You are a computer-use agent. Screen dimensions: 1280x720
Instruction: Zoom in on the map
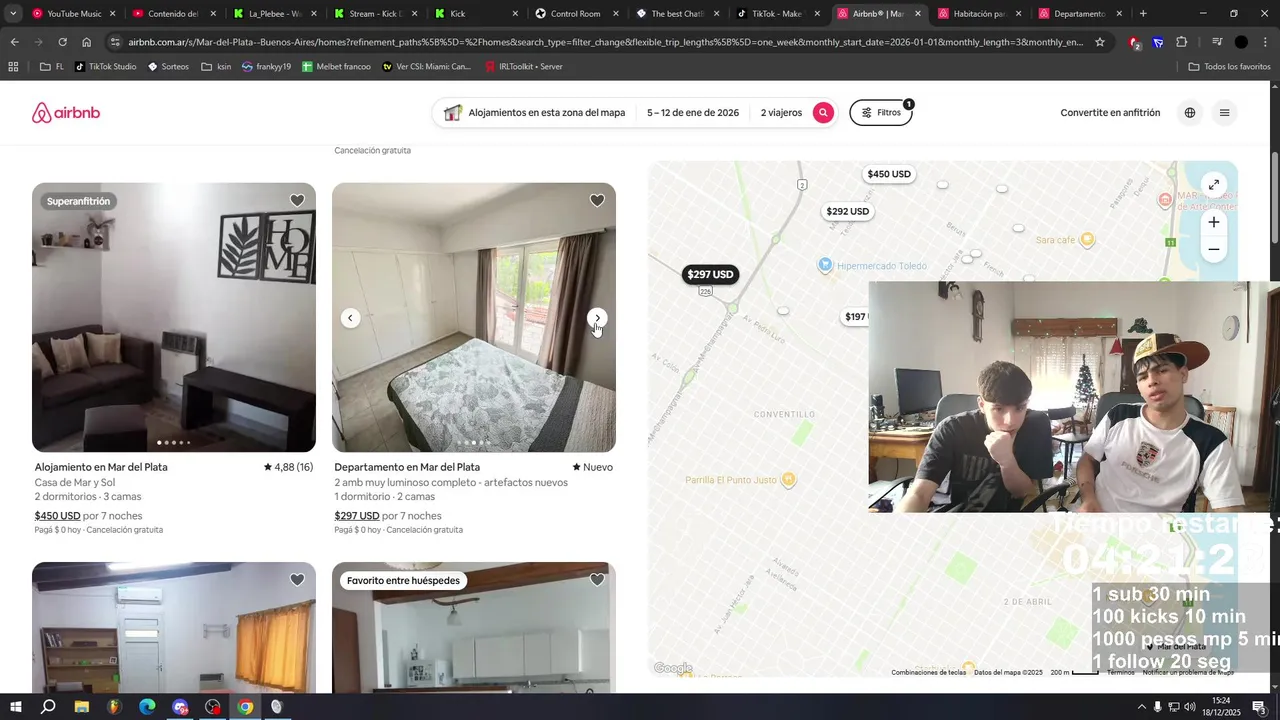tap(1213, 222)
